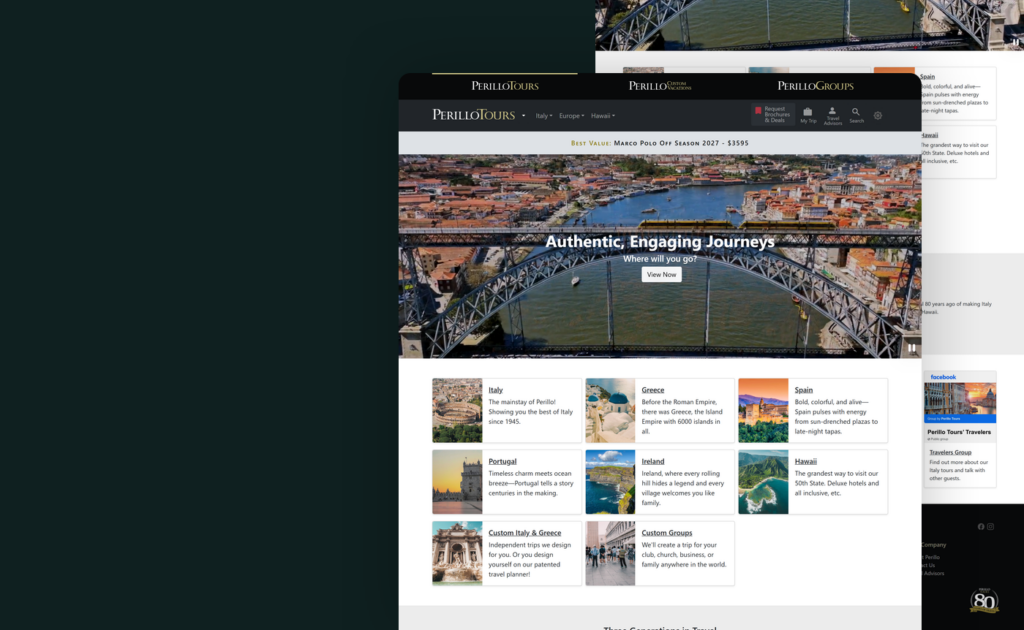Open the Hawaii navigation dropdown

(603, 116)
